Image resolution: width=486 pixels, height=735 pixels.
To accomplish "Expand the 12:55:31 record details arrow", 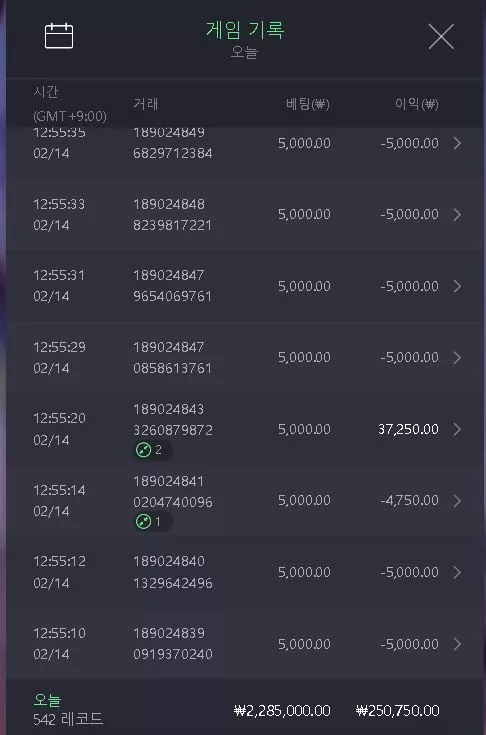I will (x=457, y=286).
